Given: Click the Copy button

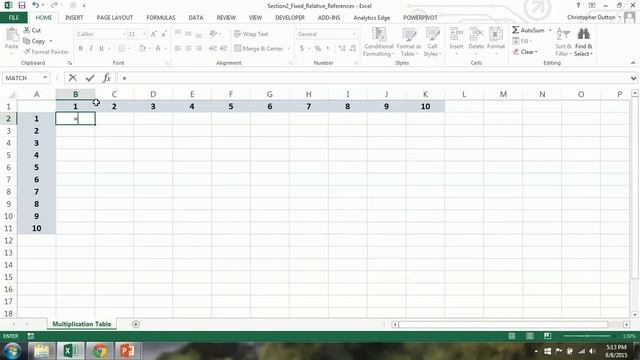Looking at the screenshot, I should point(35,41).
